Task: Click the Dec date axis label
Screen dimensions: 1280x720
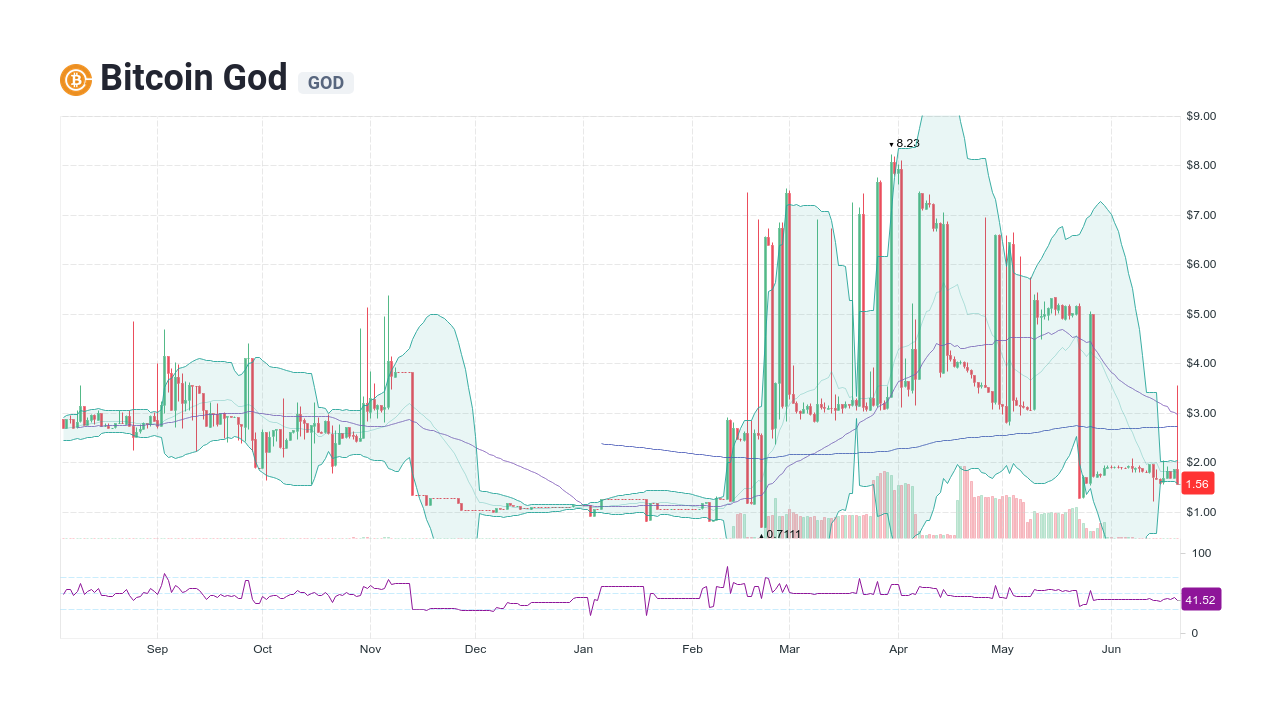Action: coord(476,649)
